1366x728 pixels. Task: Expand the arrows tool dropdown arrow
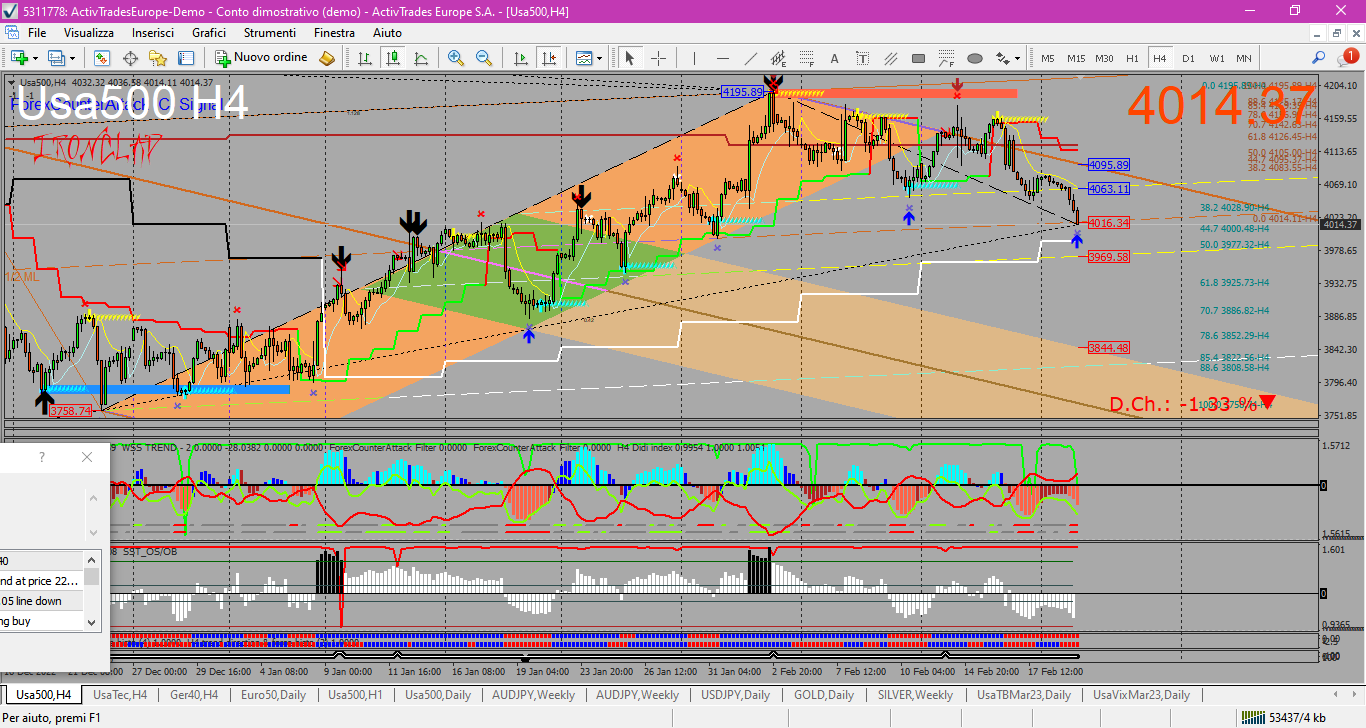coord(1018,58)
